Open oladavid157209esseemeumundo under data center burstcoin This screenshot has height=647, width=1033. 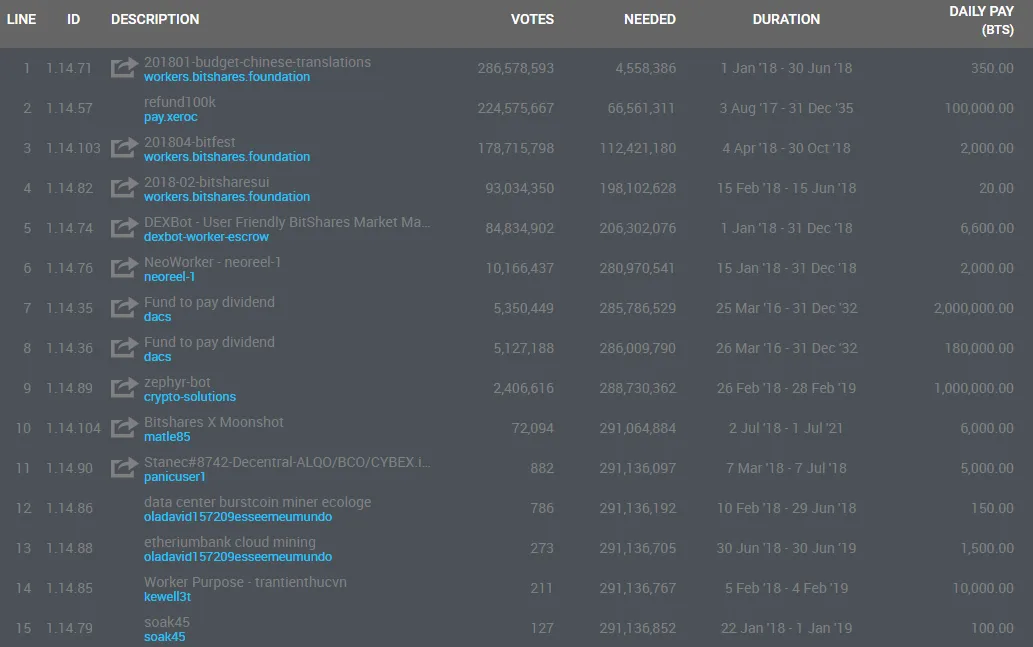point(238,517)
